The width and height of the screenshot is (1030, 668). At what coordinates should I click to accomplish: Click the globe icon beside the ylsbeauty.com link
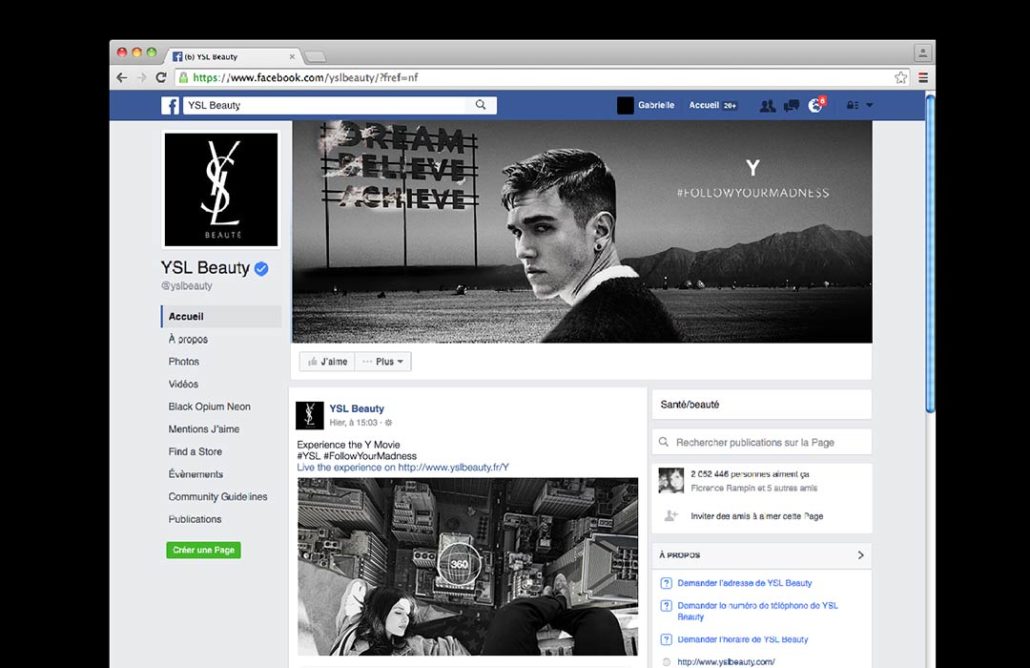(666, 662)
